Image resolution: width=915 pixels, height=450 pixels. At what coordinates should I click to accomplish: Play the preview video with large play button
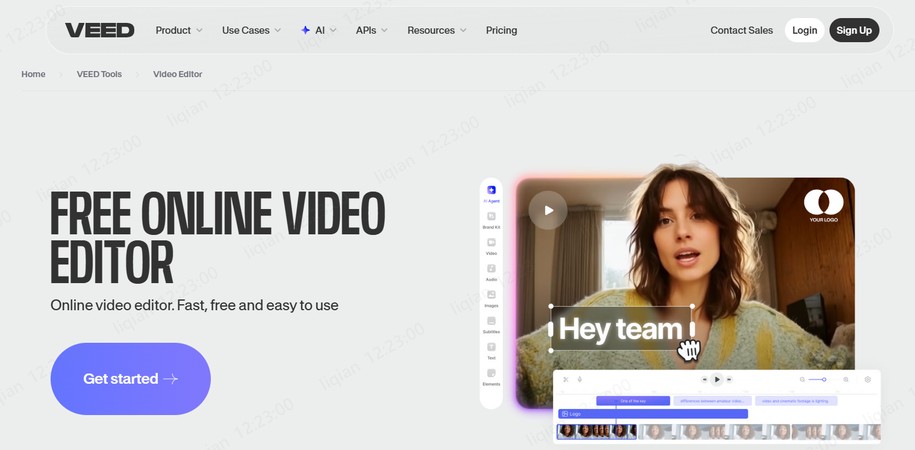point(548,210)
